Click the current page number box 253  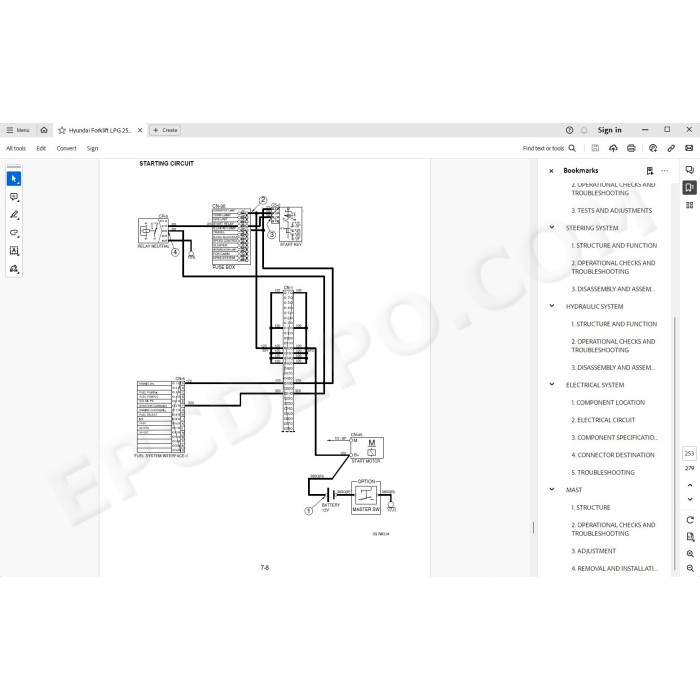(x=689, y=453)
